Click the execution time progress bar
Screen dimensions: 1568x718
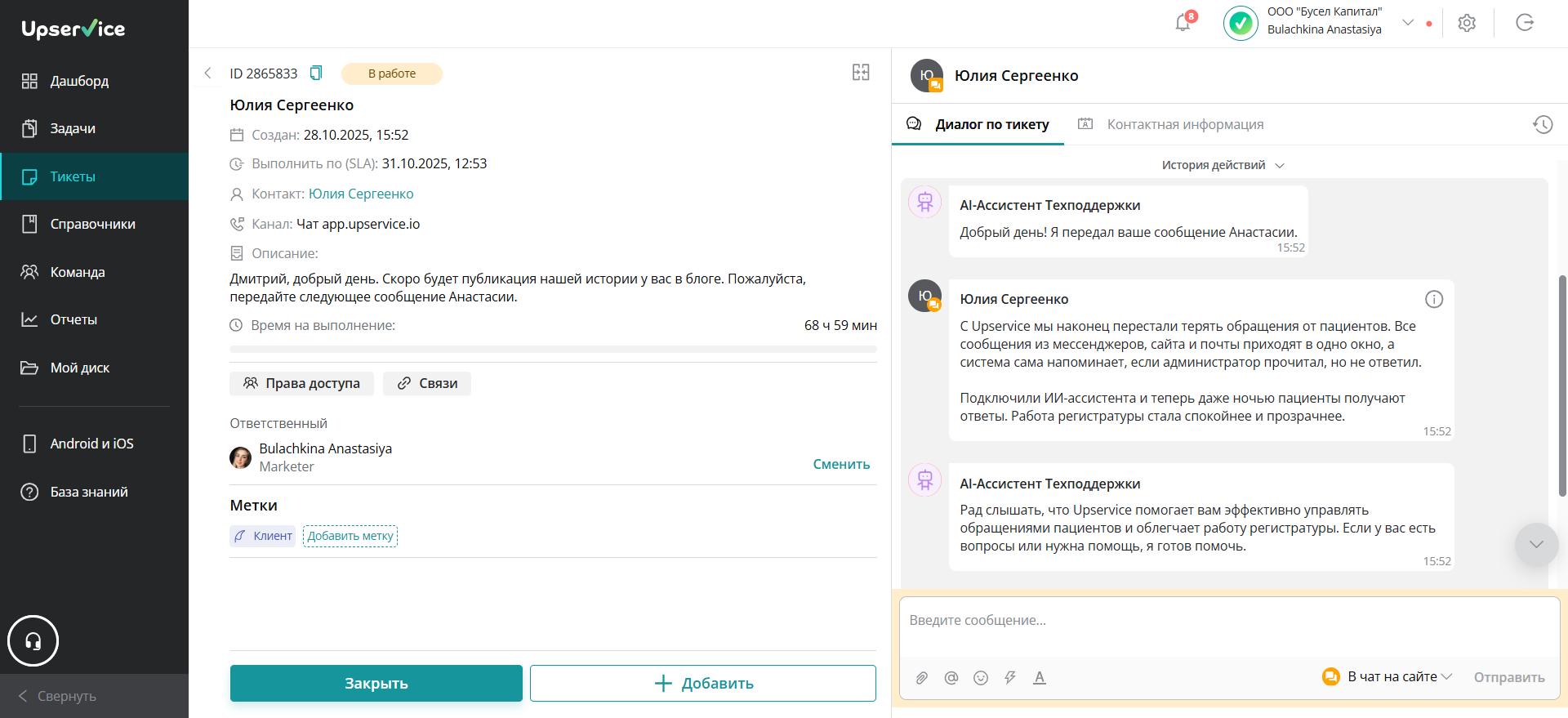553,349
